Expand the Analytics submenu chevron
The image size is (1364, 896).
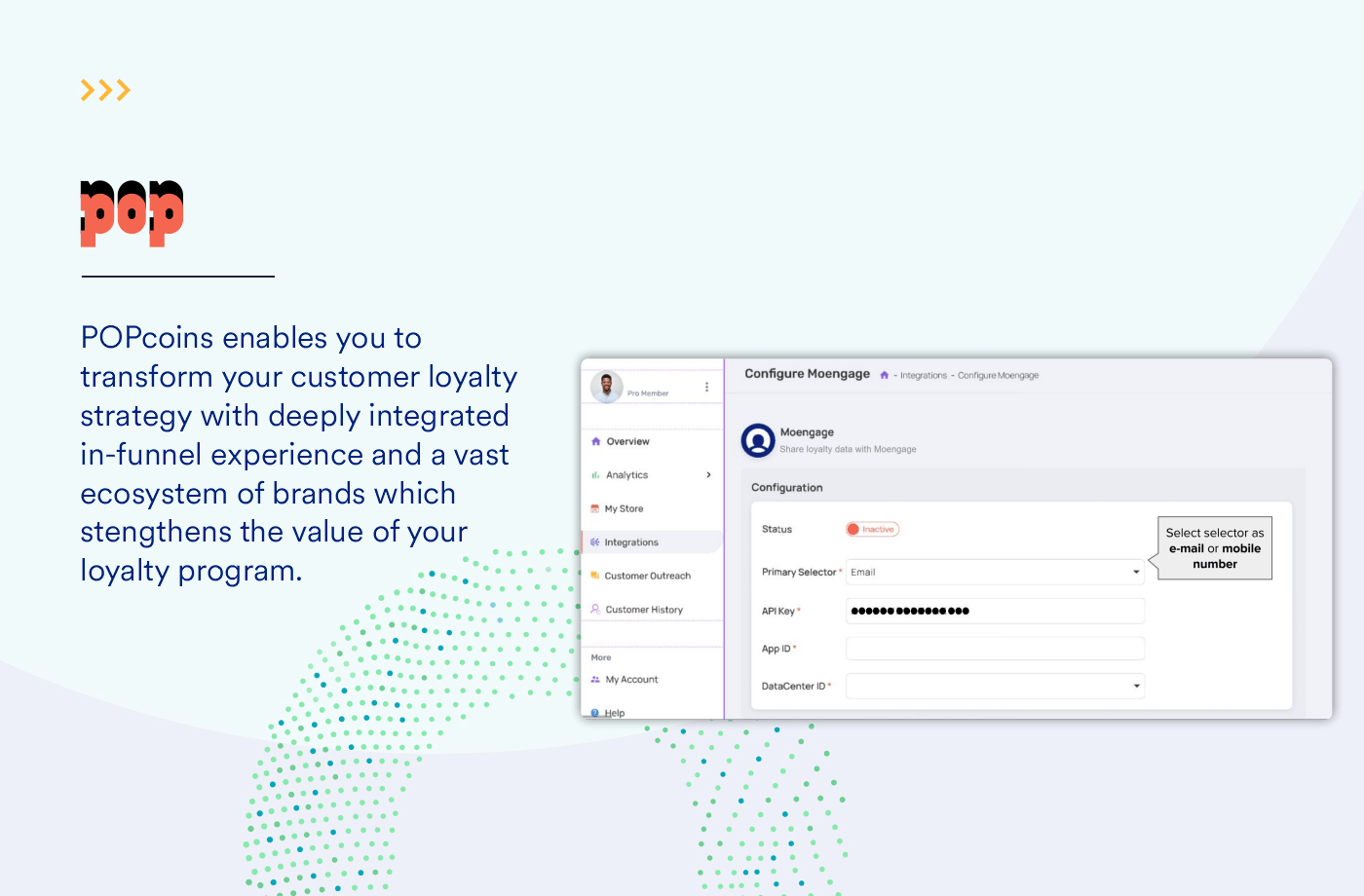[x=708, y=475]
